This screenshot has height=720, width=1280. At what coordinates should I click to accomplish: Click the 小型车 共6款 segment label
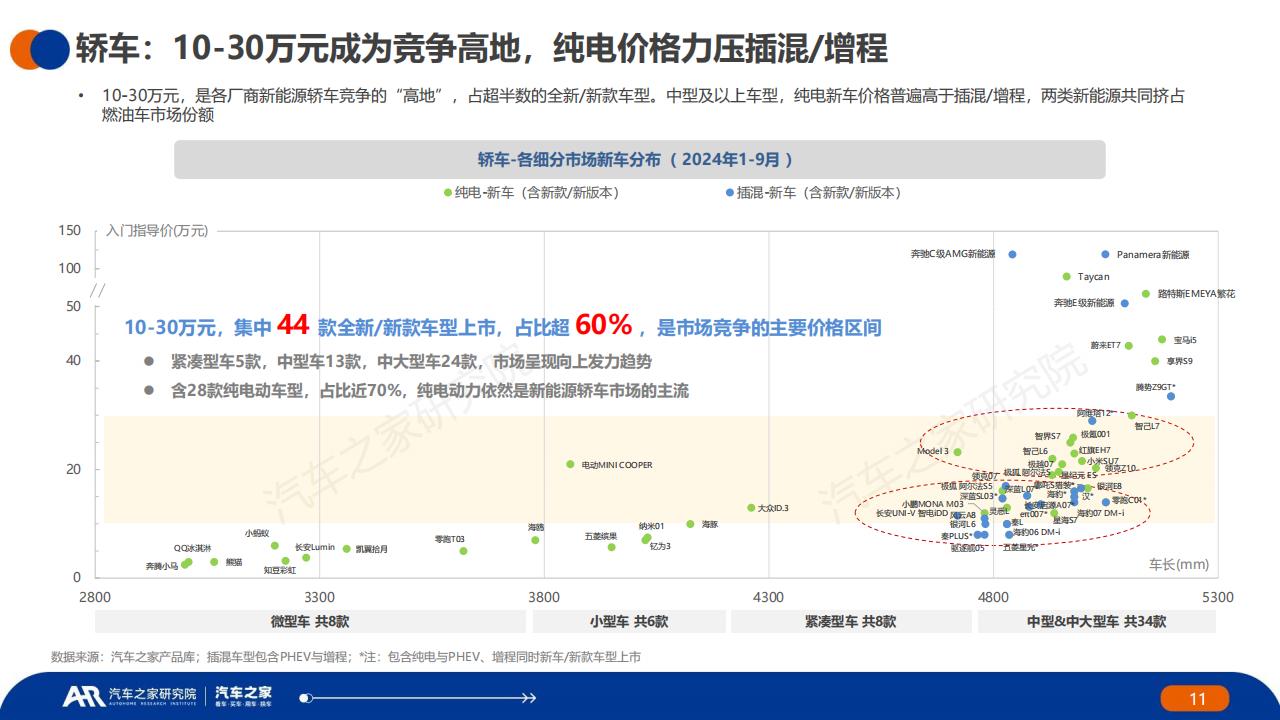coord(628,621)
